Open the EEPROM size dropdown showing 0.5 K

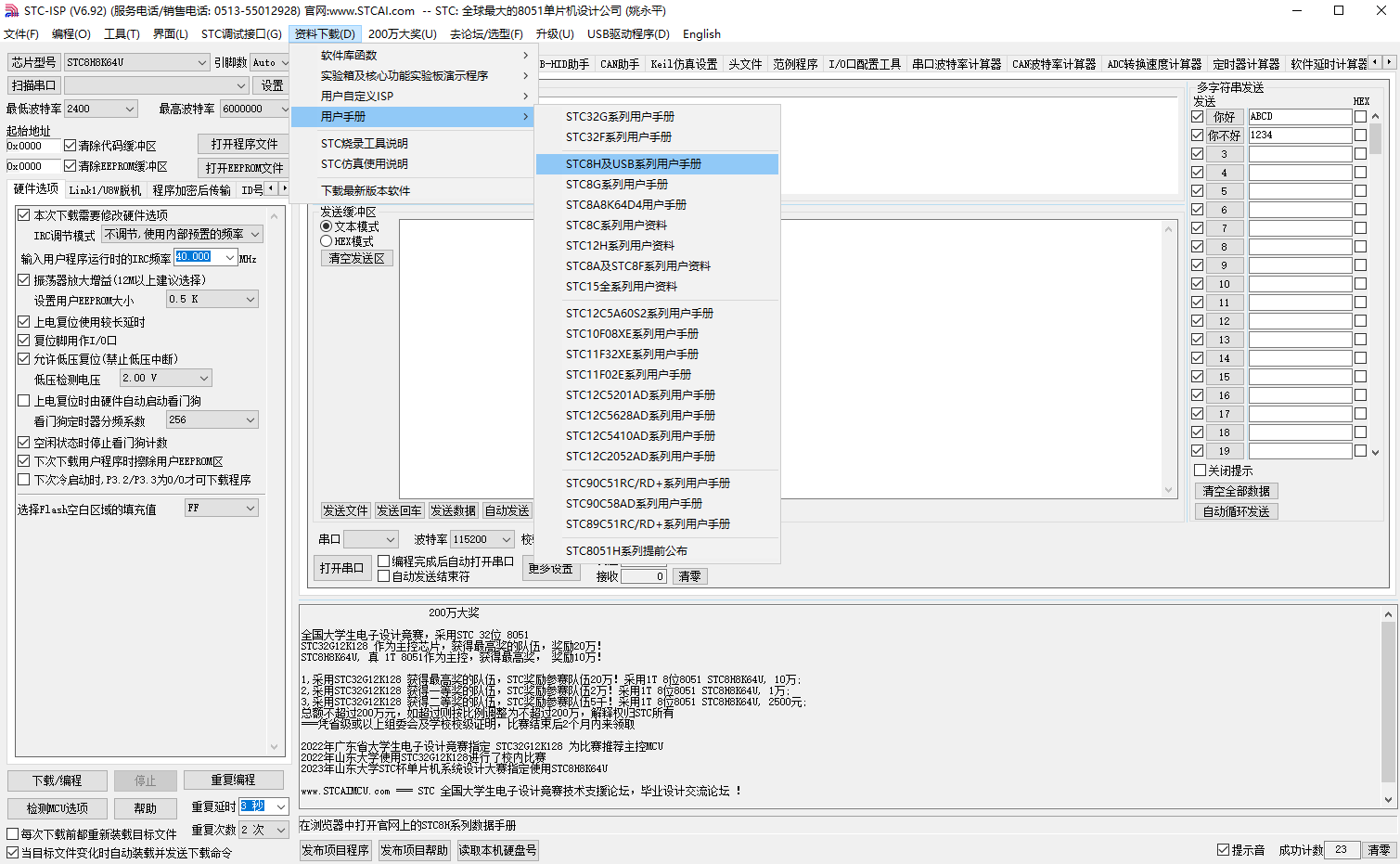coord(212,299)
